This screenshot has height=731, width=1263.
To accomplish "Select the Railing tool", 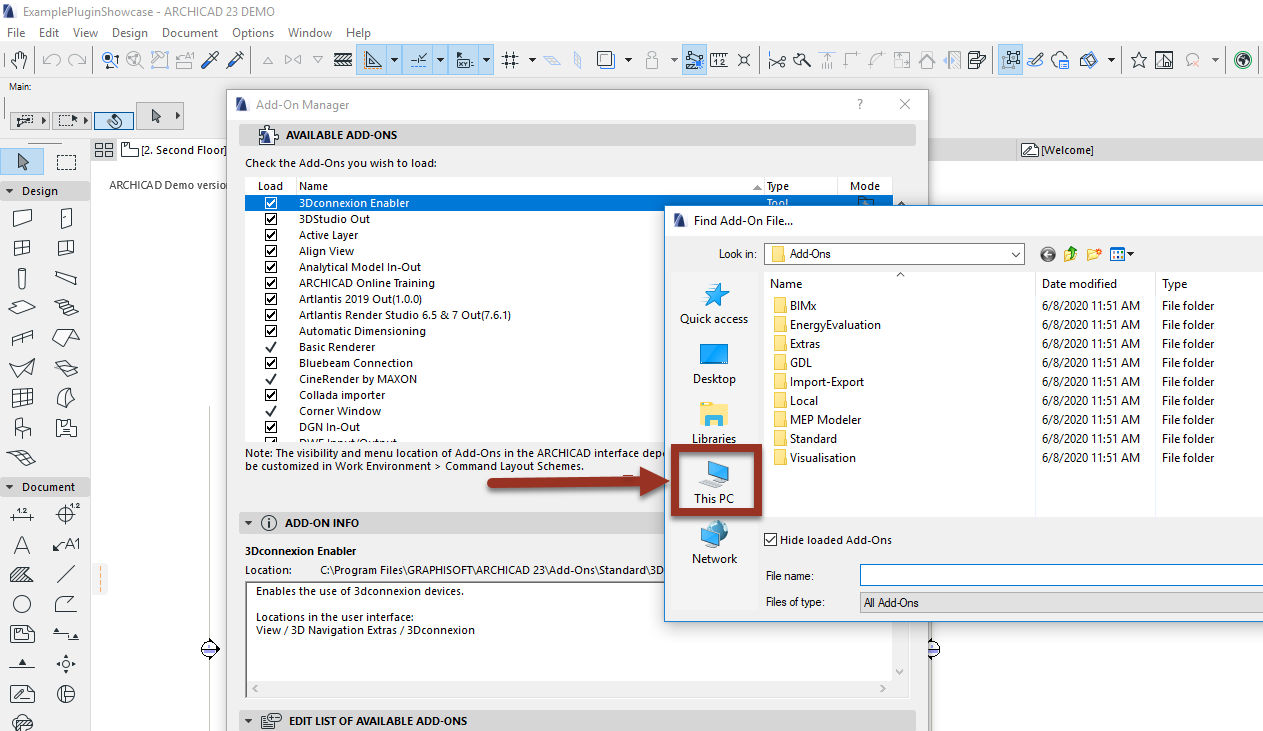I will point(22,338).
